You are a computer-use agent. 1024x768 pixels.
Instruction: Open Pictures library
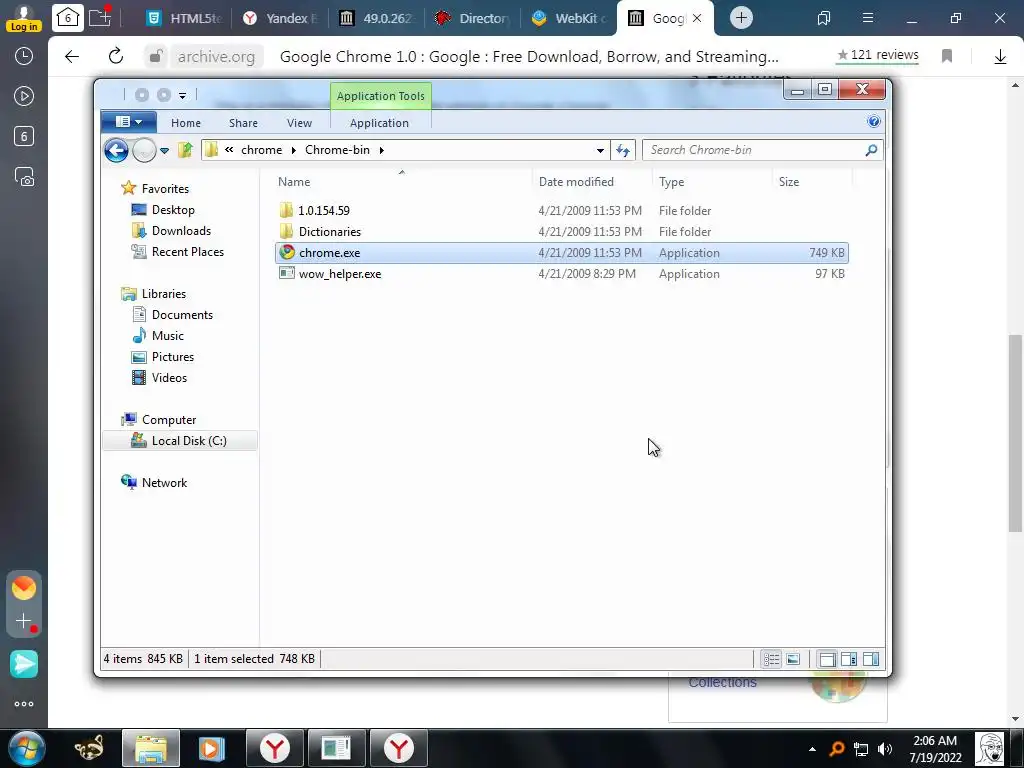(x=172, y=357)
